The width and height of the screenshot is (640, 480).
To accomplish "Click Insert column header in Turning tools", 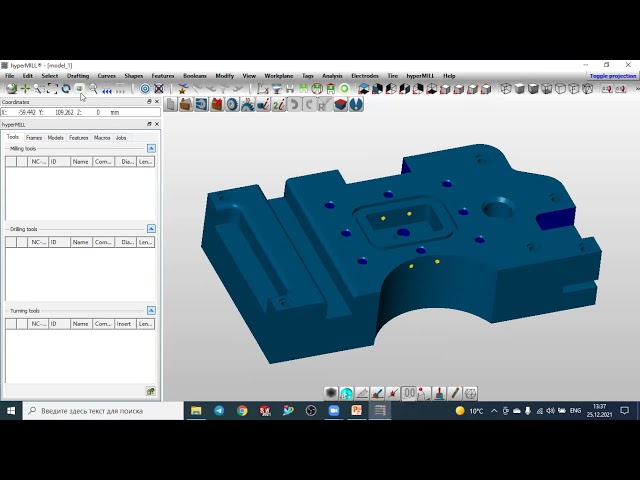I will tap(124, 324).
